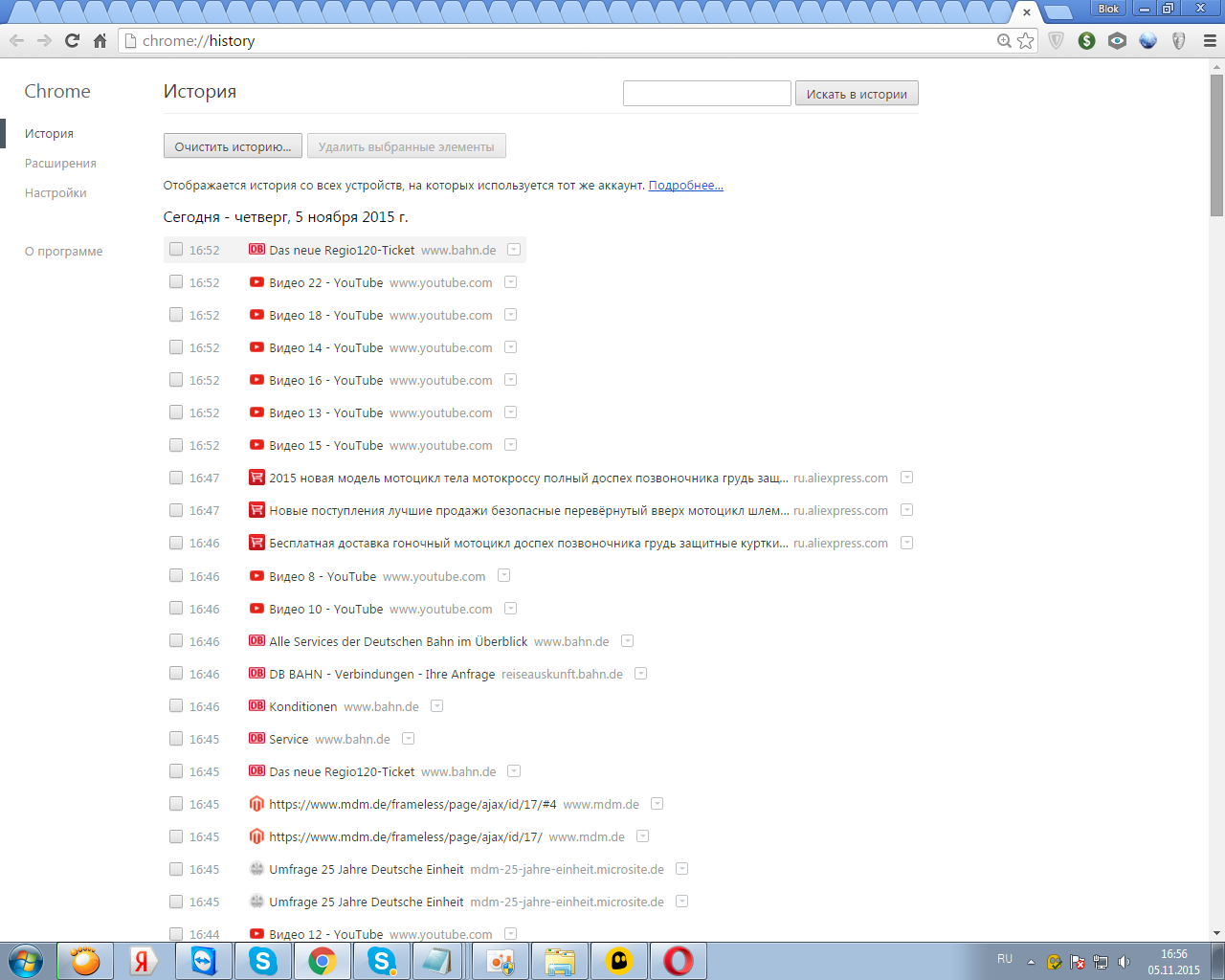Screen dimensions: 1225x980
Task: Open the file explorer taskbar icon
Action: (x=560, y=961)
